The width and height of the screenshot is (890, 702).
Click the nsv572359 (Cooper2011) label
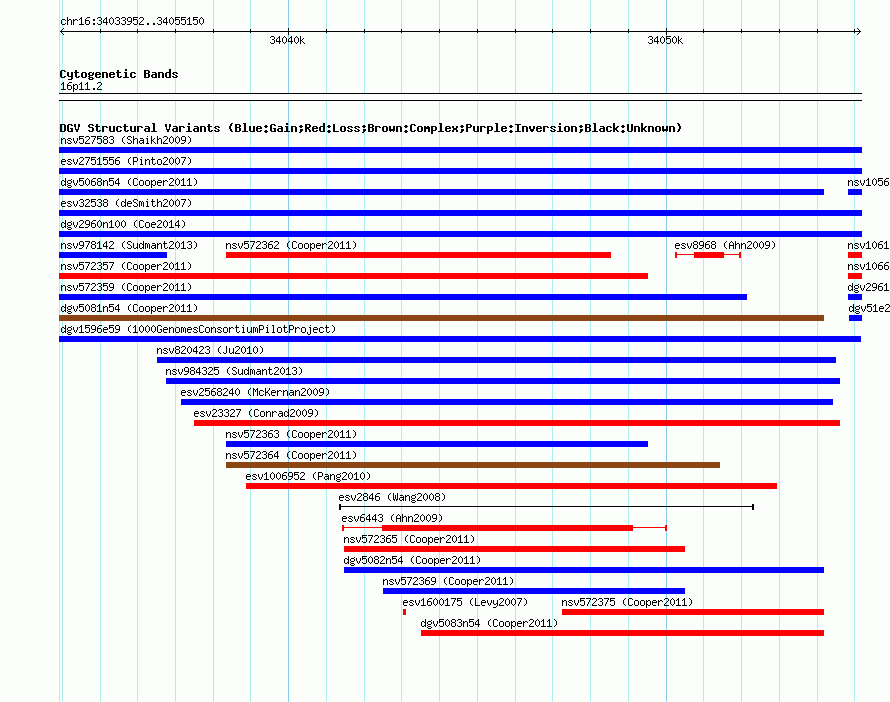(126, 287)
